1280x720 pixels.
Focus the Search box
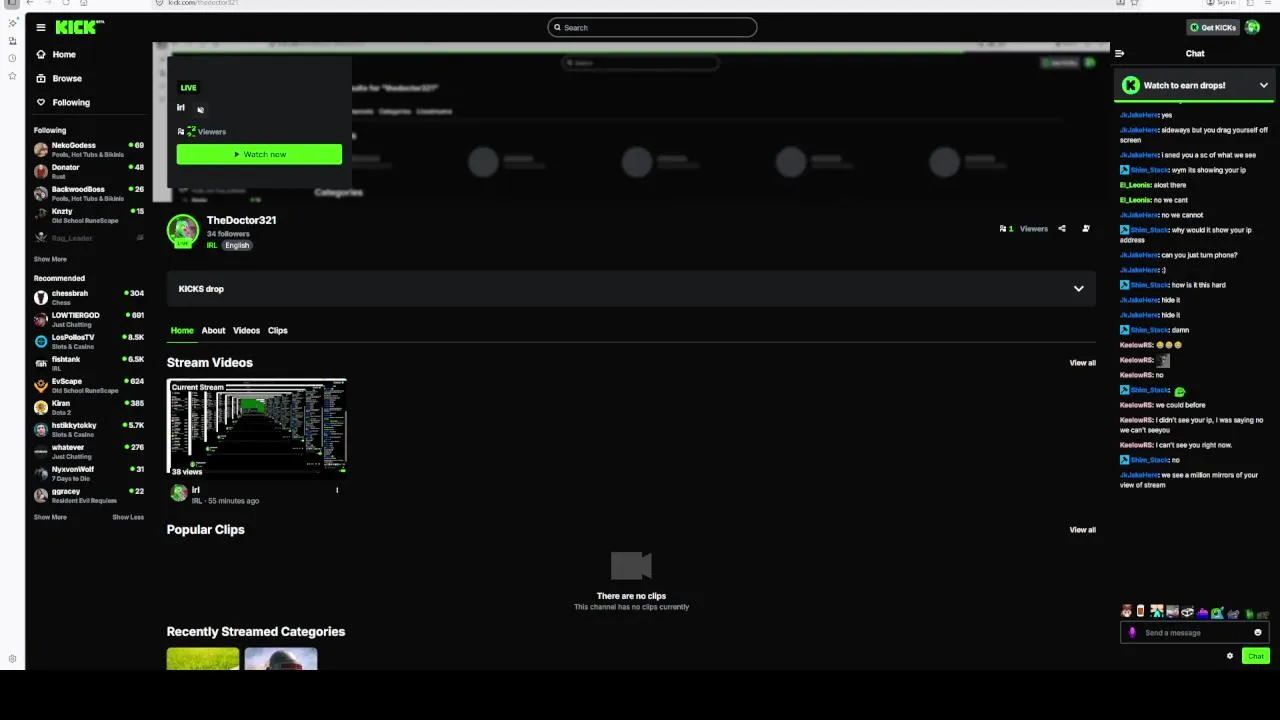652,27
